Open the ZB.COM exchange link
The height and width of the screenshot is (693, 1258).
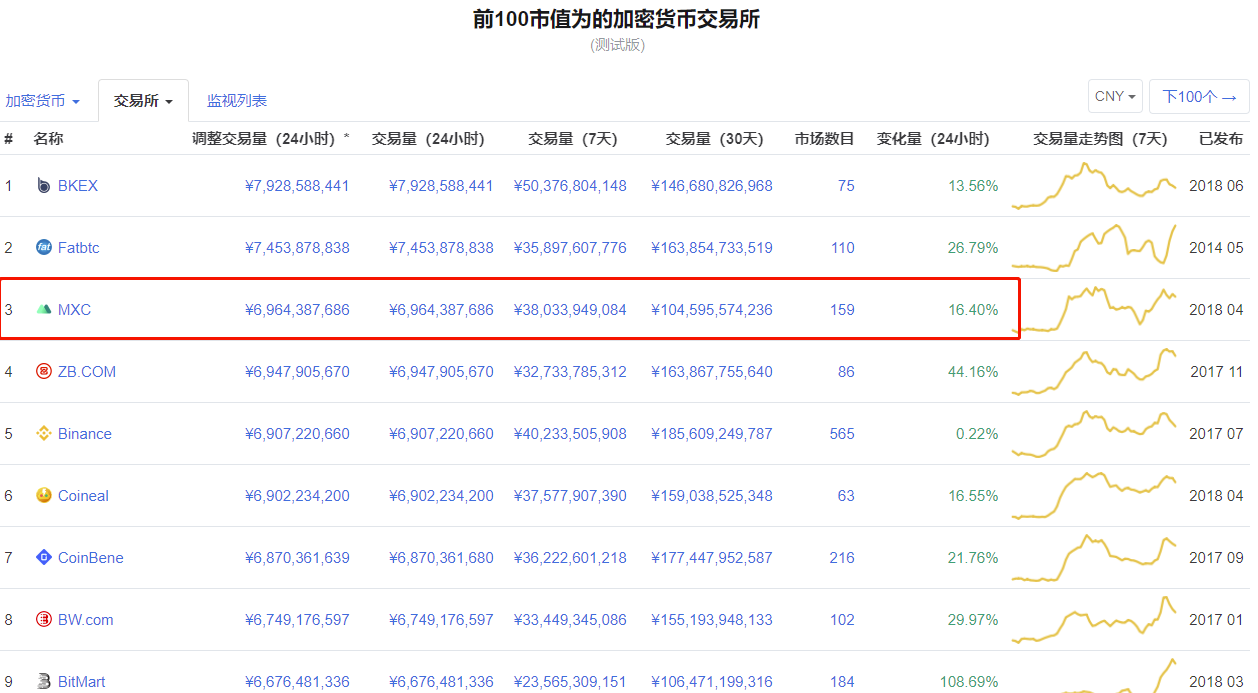[87, 372]
